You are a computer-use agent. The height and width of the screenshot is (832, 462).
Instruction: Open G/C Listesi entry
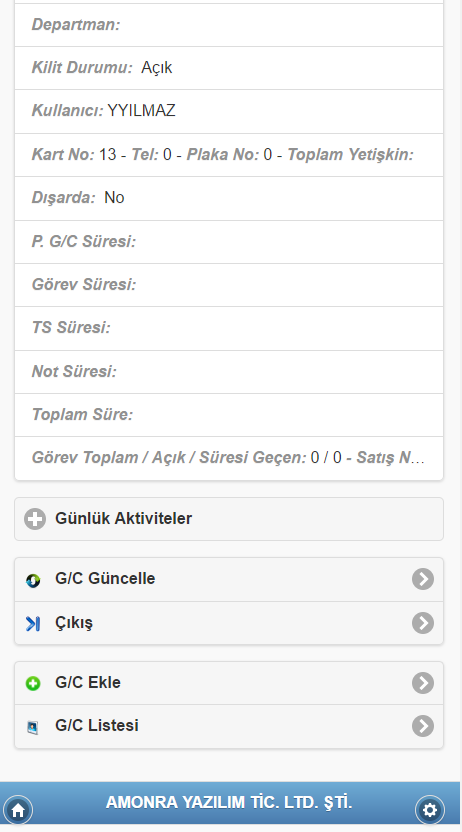click(x=229, y=726)
